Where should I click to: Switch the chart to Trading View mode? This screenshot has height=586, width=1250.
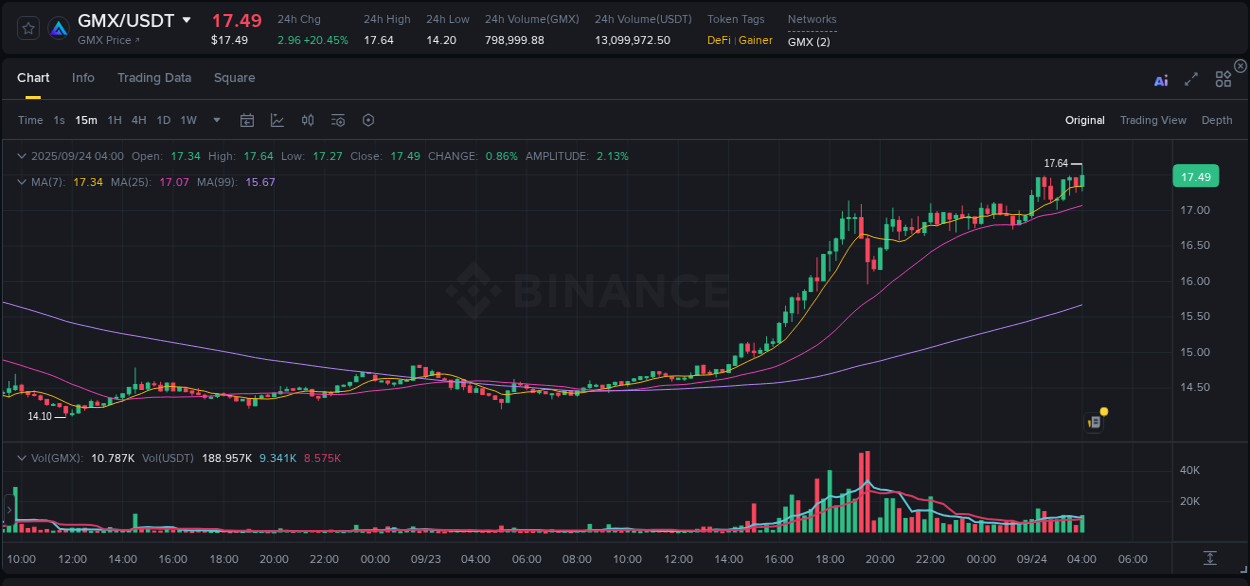coord(1153,120)
